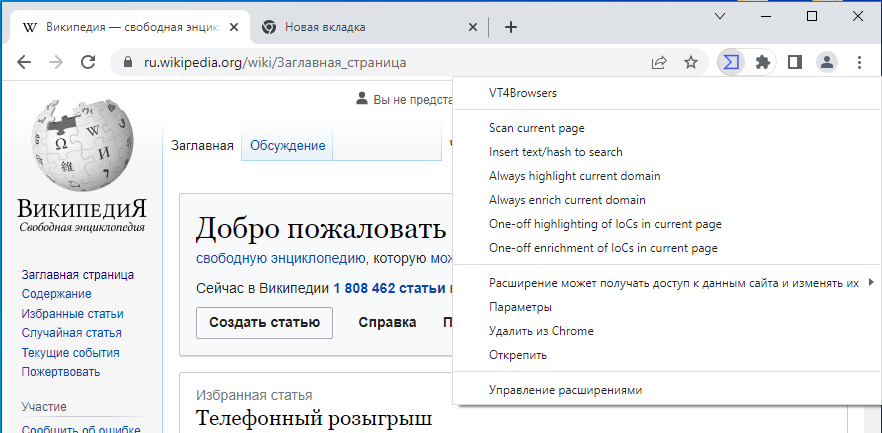Click the 1 808 462 статьи link
Screen dimensions: 882x433
point(389,289)
